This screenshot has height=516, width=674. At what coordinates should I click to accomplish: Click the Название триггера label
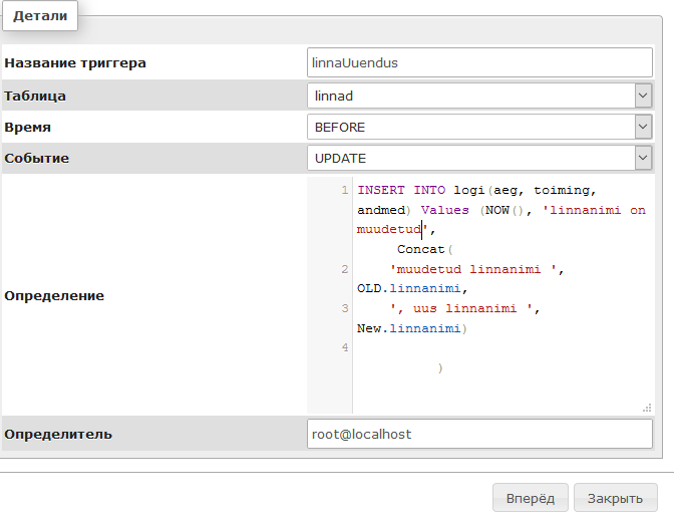(x=75, y=63)
